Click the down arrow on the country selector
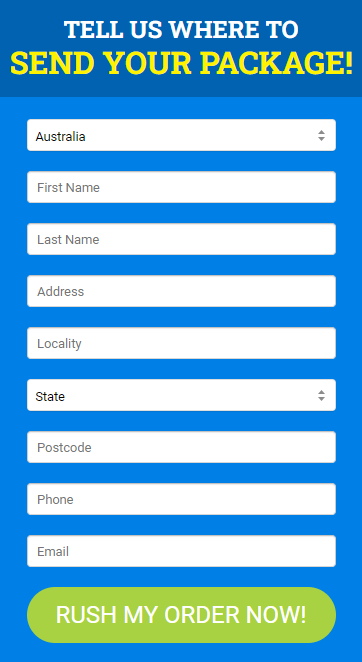 click(x=321, y=138)
